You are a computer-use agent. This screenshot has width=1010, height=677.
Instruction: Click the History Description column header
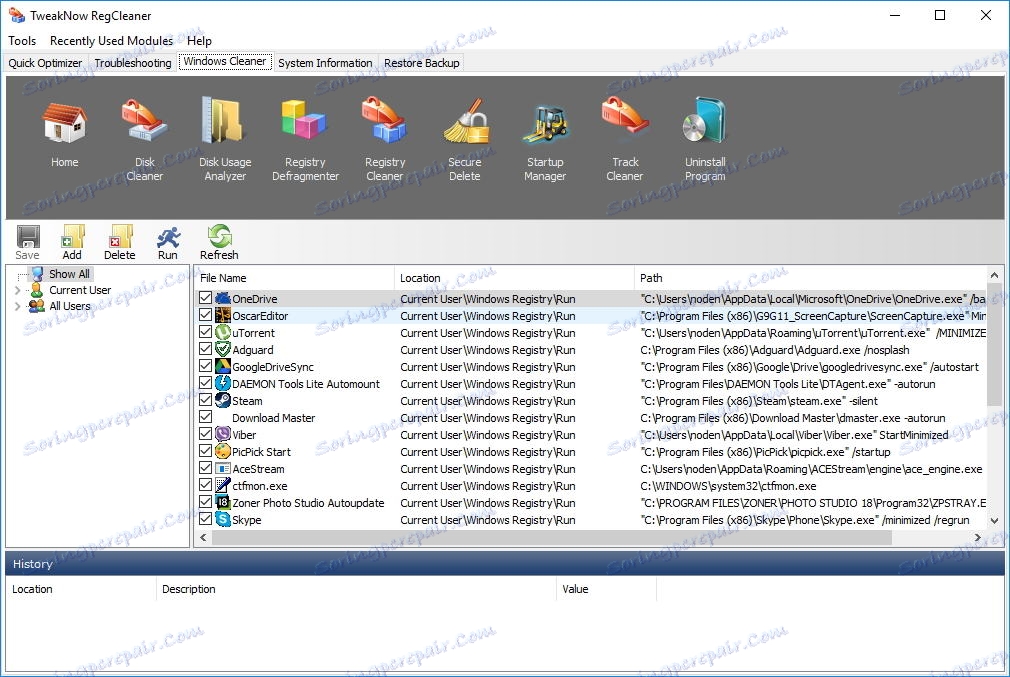356,589
